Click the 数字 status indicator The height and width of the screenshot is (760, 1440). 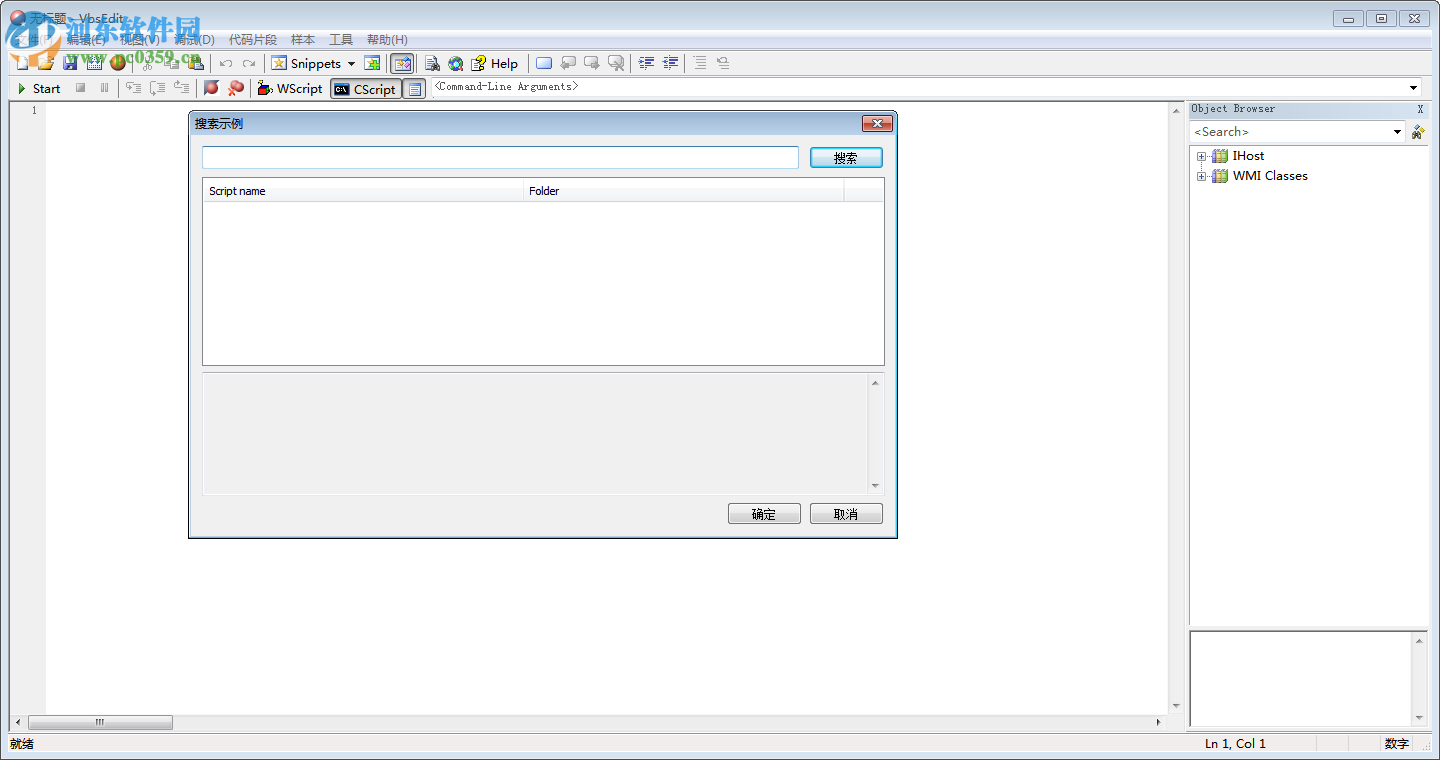click(1396, 744)
